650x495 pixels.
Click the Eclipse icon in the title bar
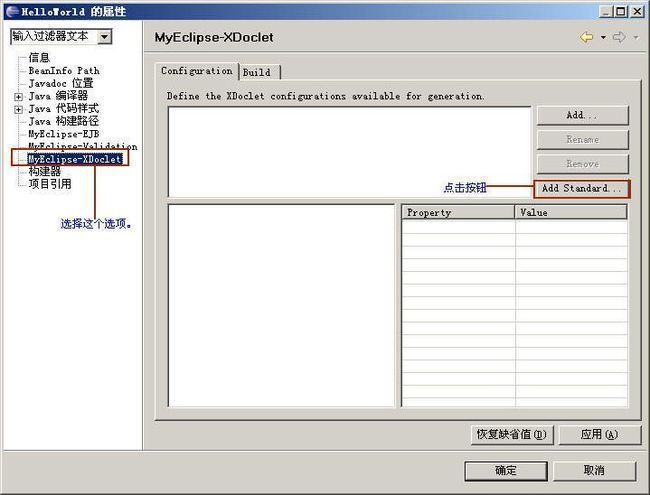coord(12,11)
